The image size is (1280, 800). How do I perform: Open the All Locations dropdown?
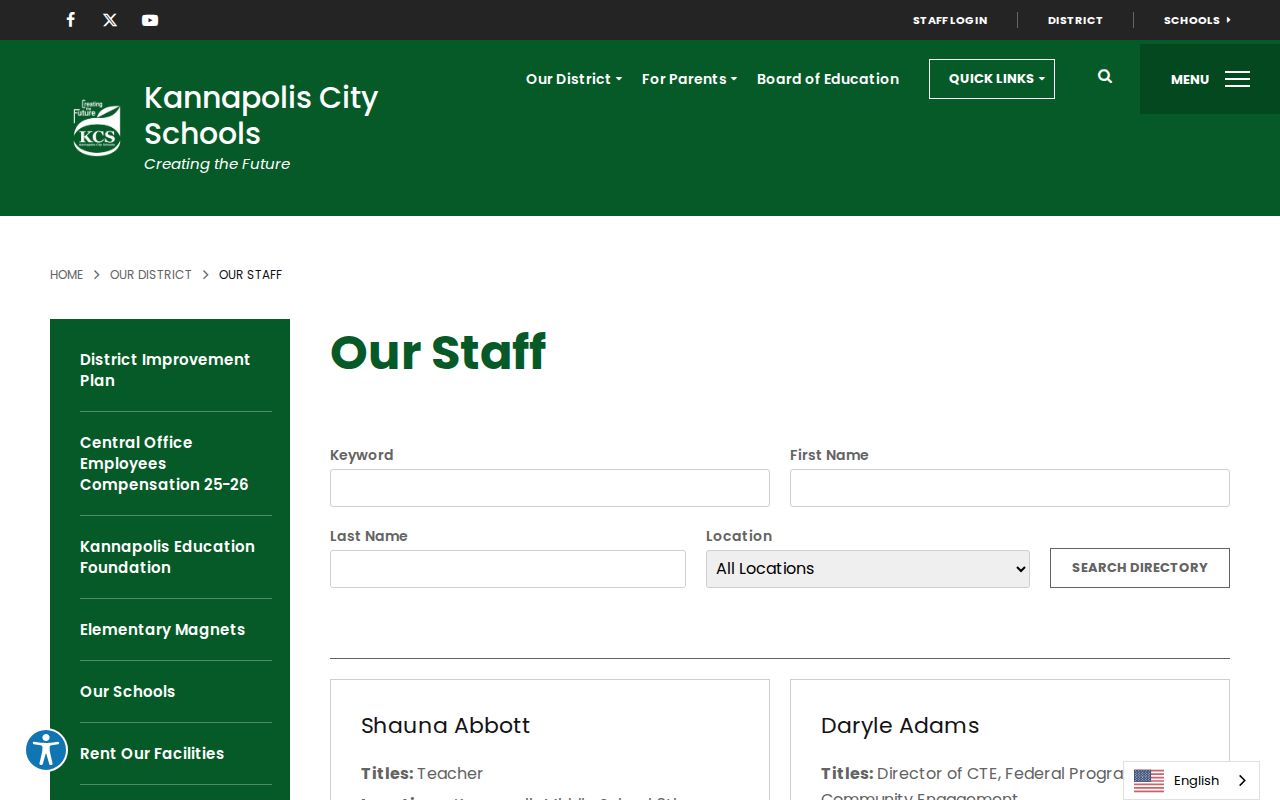(868, 569)
